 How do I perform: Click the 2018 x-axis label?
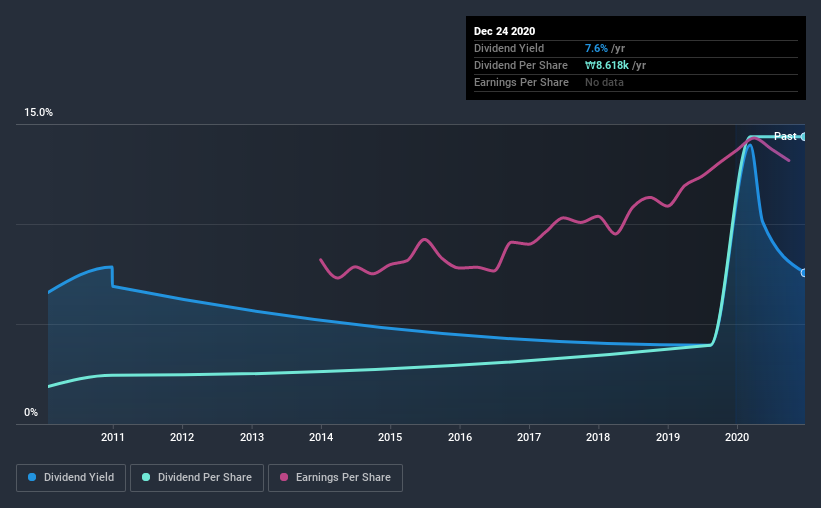tap(598, 437)
